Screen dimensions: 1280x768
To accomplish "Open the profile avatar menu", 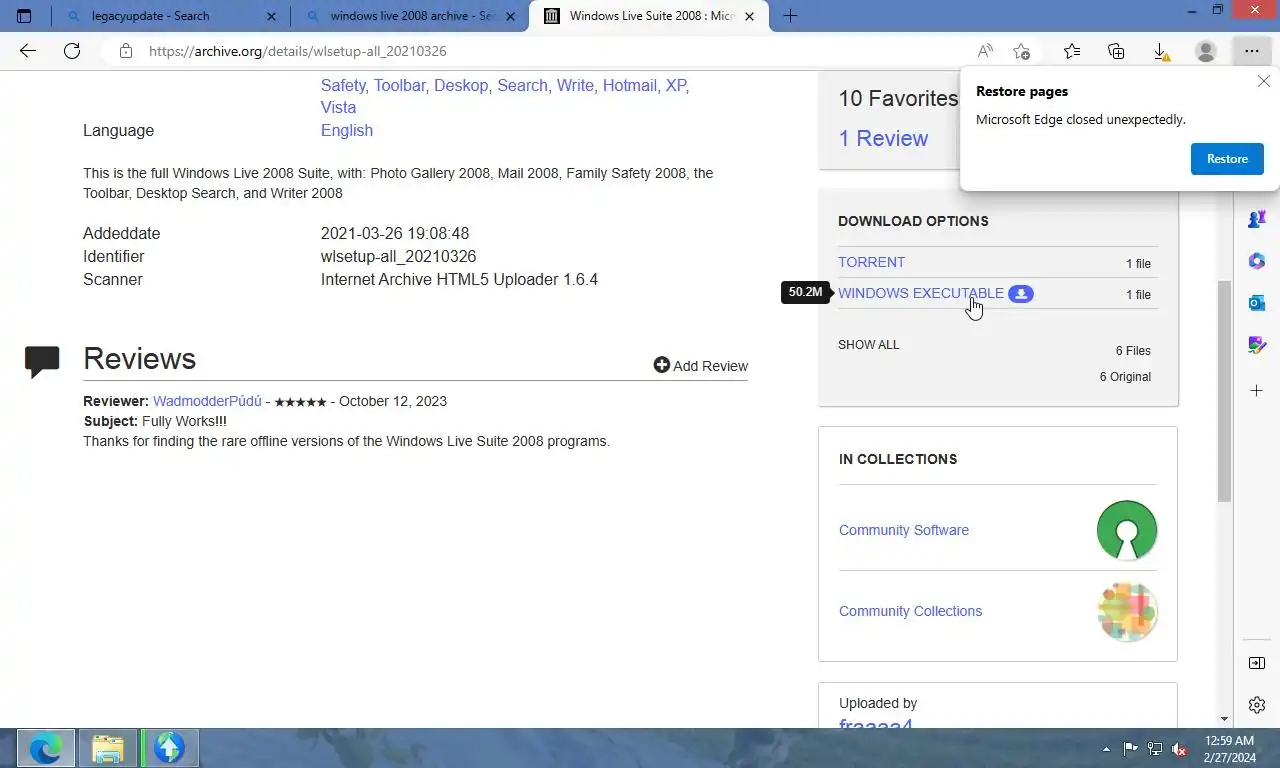I will [1206, 51].
